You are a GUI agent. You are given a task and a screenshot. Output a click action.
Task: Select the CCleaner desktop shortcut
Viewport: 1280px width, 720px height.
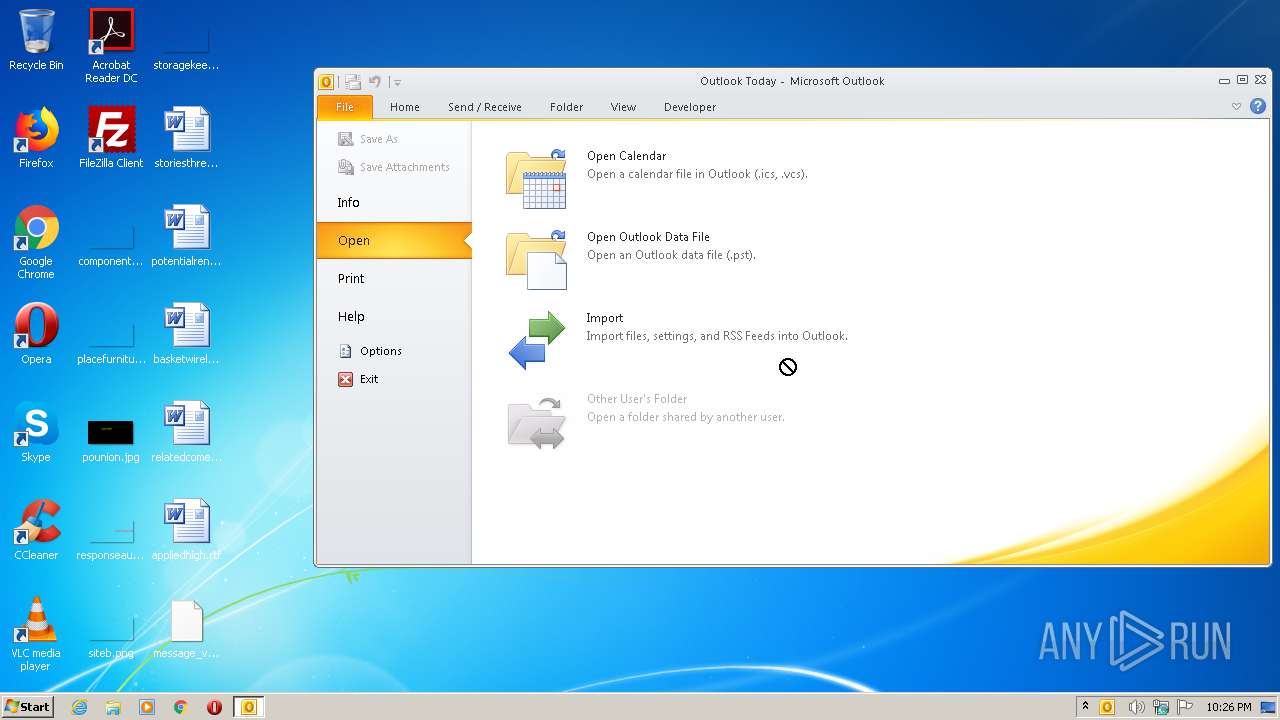[x=36, y=530]
